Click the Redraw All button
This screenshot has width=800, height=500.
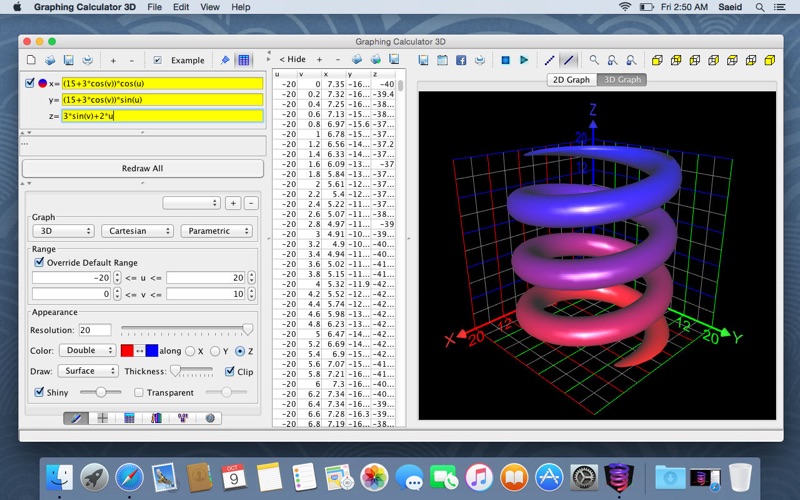click(x=143, y=168)
